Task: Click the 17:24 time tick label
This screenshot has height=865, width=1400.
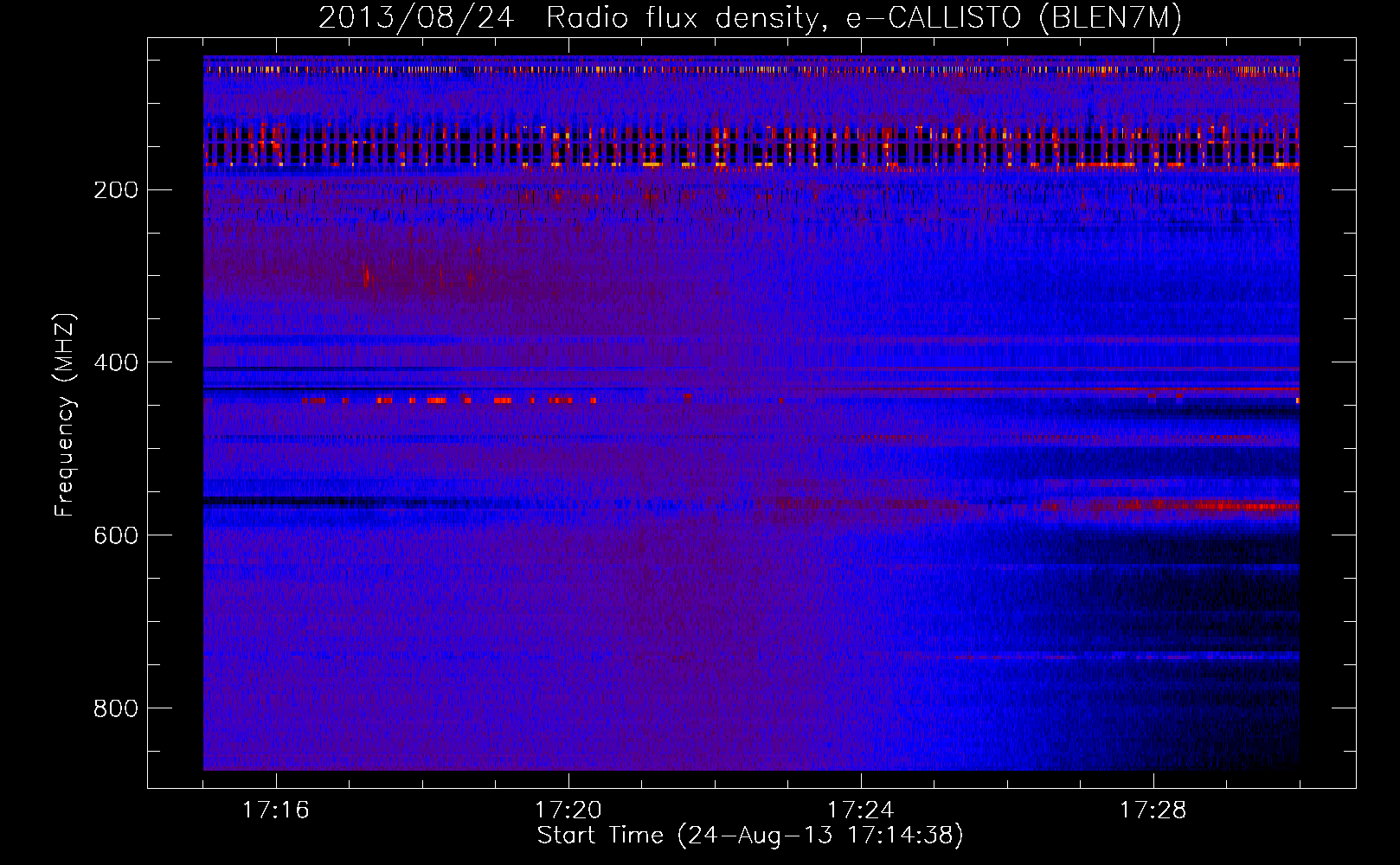Action: 861,811
